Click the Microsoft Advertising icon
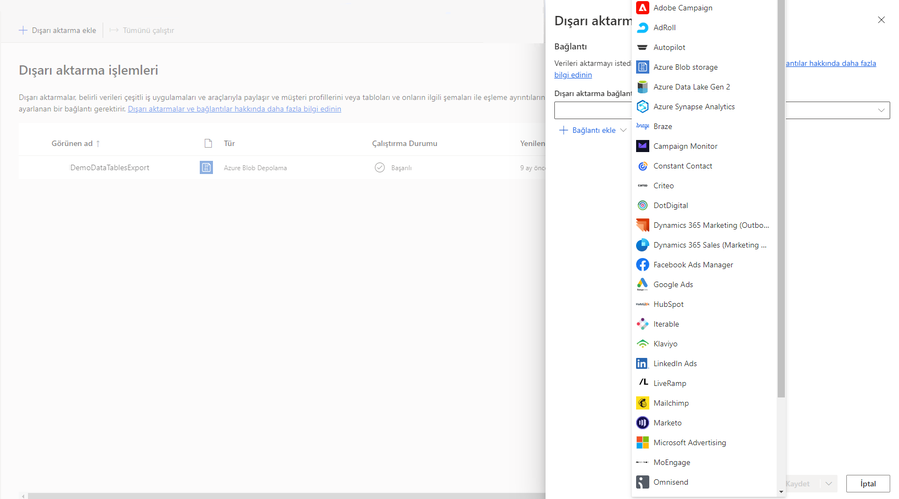 pyautogui.click(x=642, y=443)
